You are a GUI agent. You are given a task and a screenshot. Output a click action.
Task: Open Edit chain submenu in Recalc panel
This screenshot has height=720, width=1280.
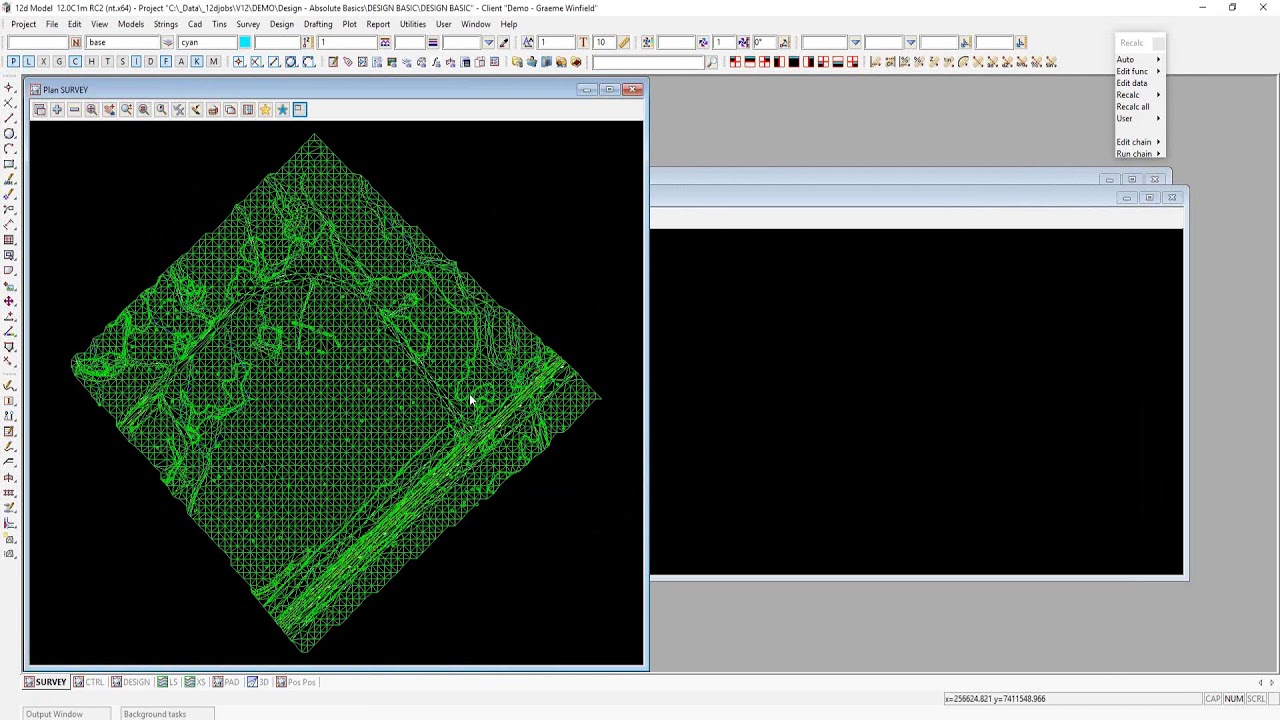1138,142
